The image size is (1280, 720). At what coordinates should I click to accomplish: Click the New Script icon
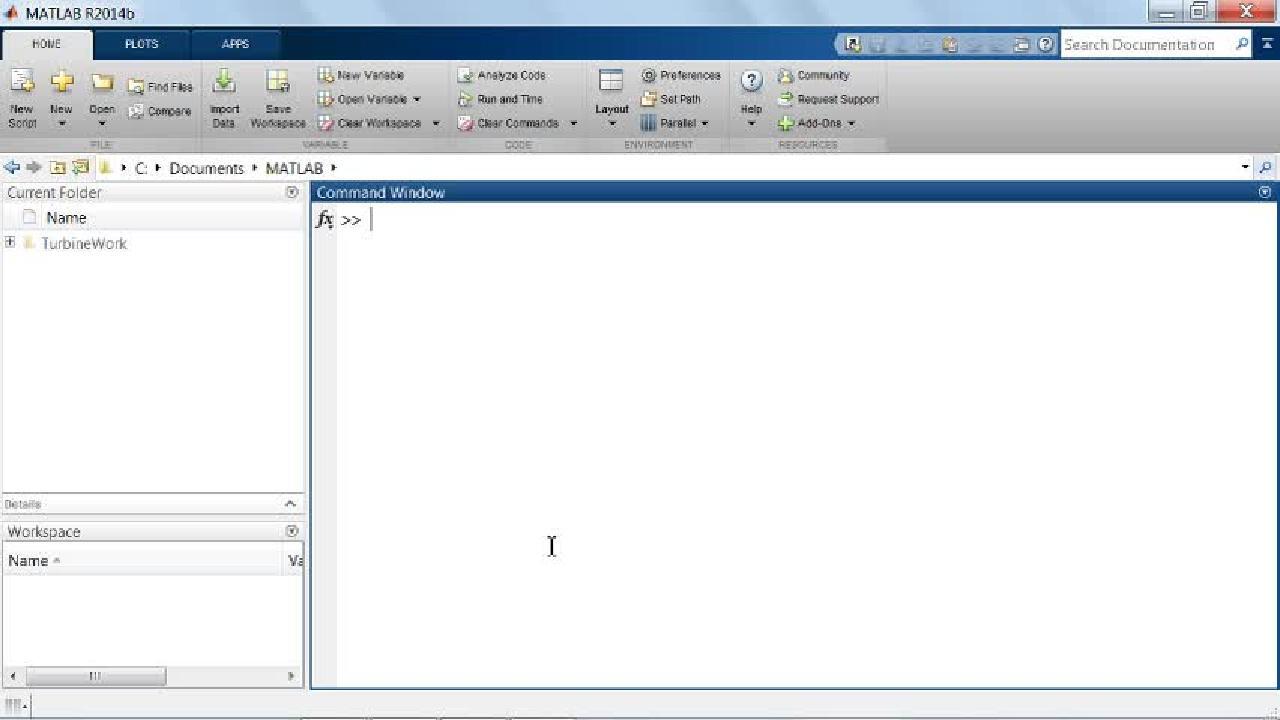point(22,84)
